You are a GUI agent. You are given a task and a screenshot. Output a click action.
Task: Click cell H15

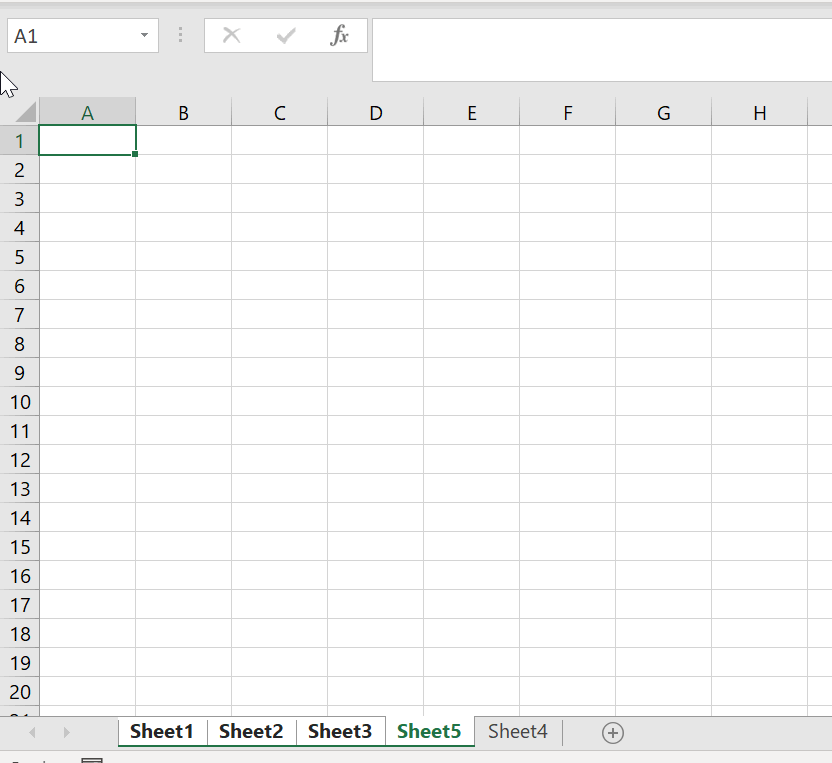(x=760, y=547)
